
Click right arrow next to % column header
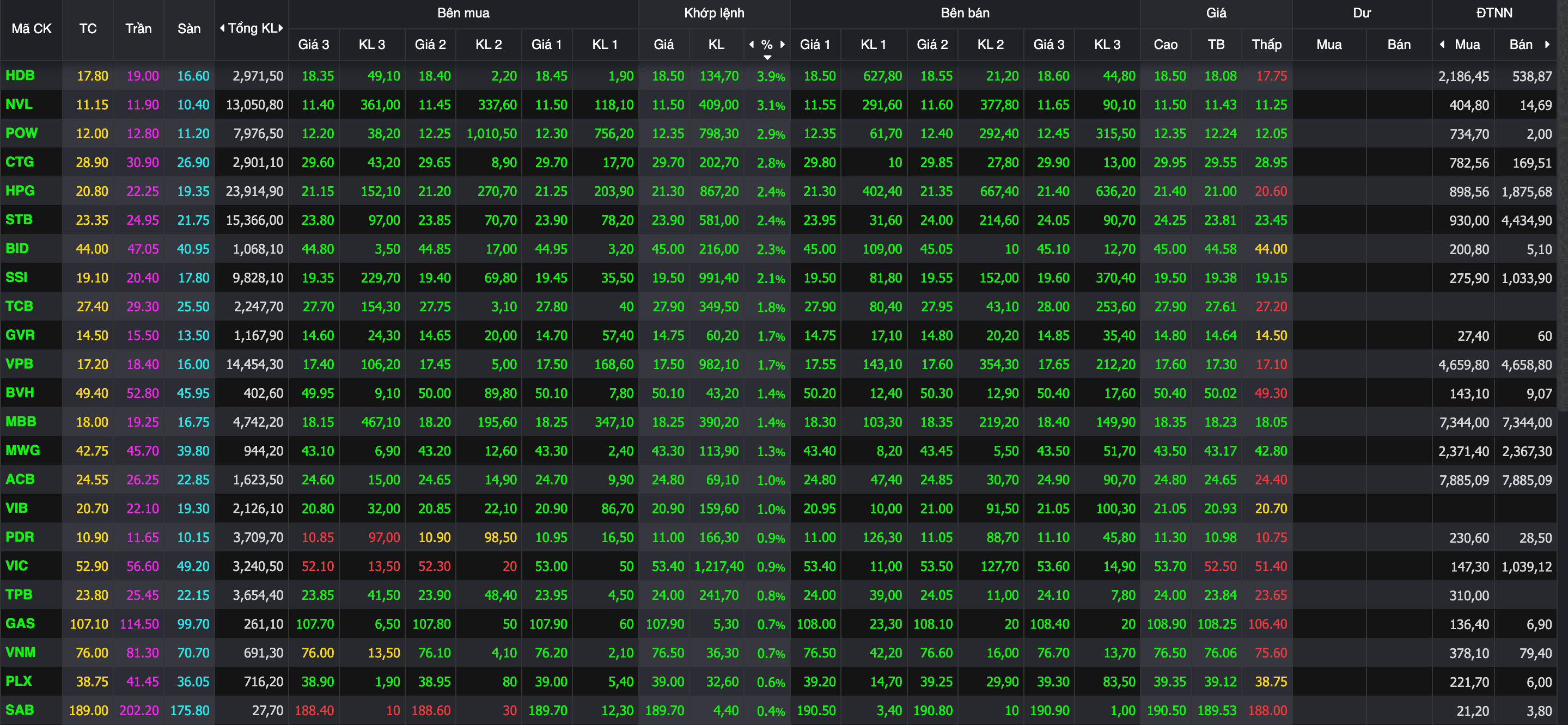[x=782, y=45]
